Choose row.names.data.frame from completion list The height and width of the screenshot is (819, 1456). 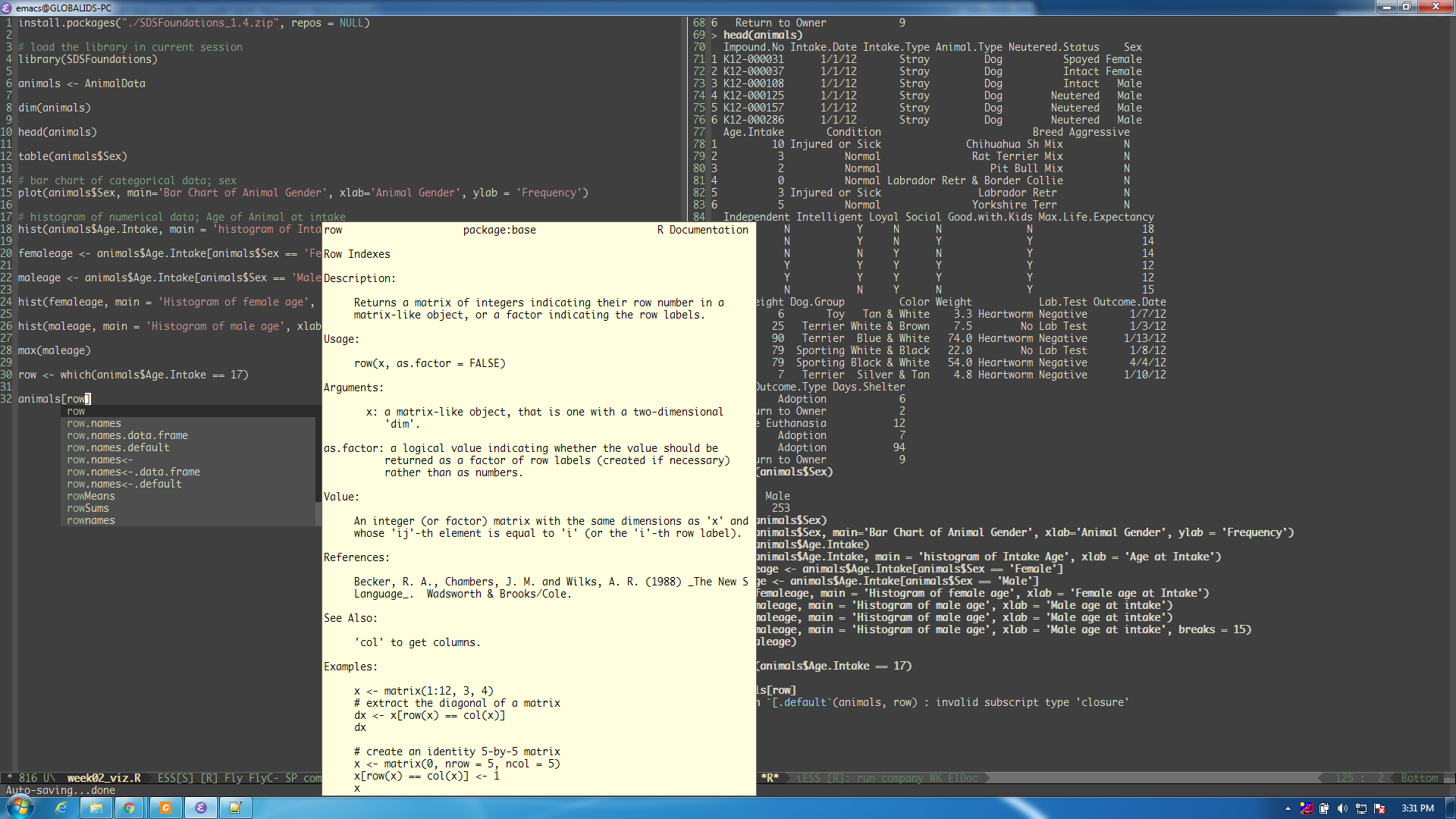127,435
